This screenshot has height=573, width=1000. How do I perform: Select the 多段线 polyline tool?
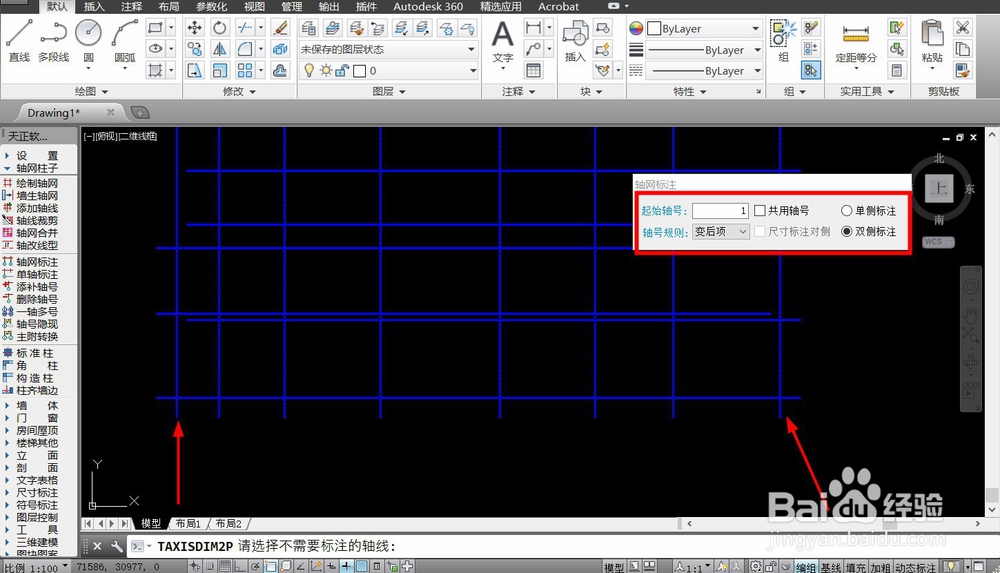tap(54, 40)
